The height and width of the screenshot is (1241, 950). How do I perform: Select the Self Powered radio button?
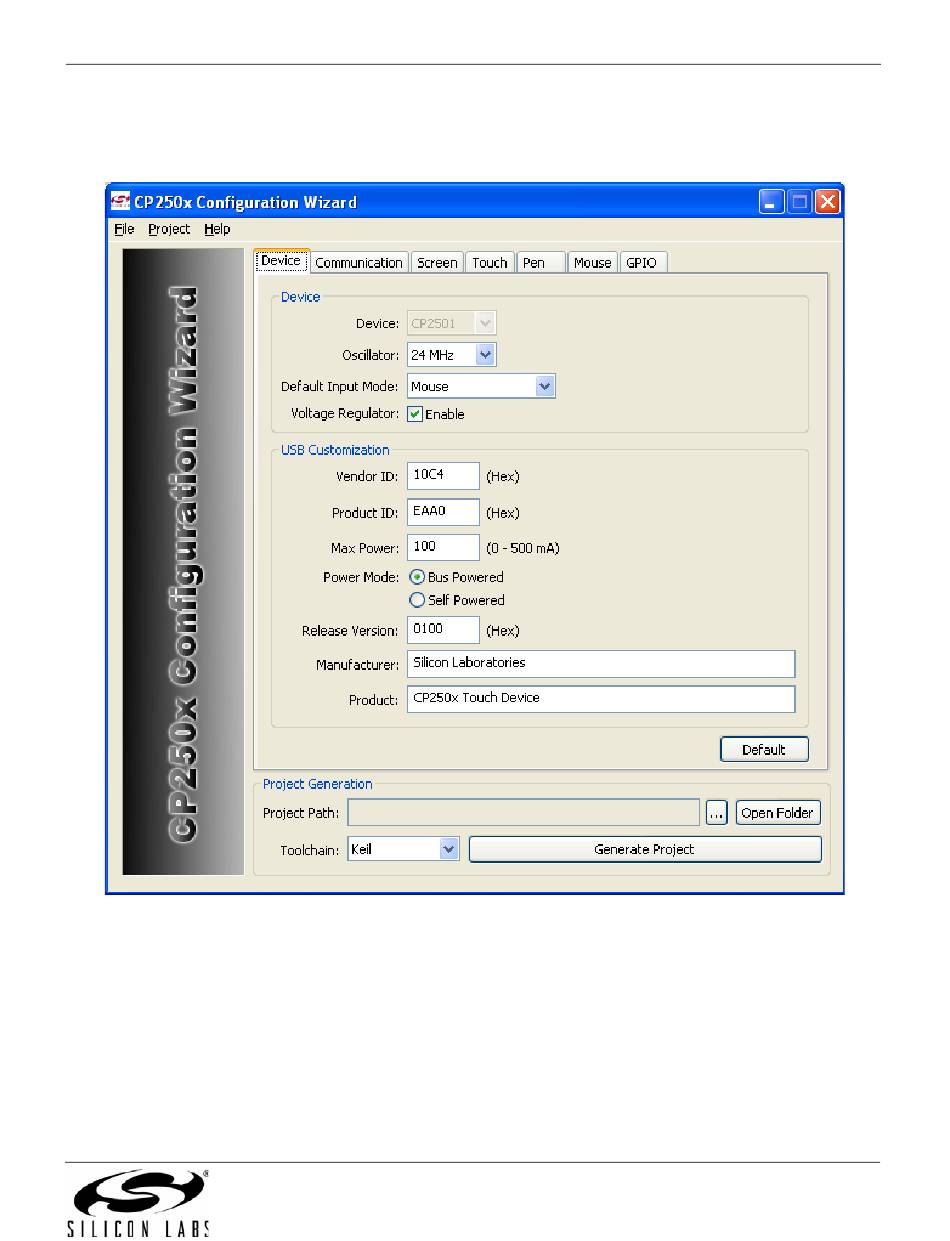417,600
